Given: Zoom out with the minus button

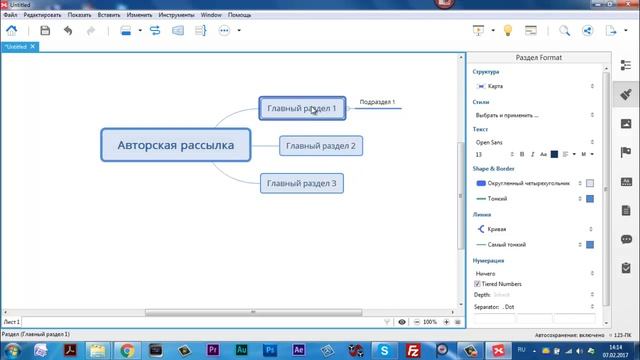Looking at the screenshot, I should tap(417, 322).
